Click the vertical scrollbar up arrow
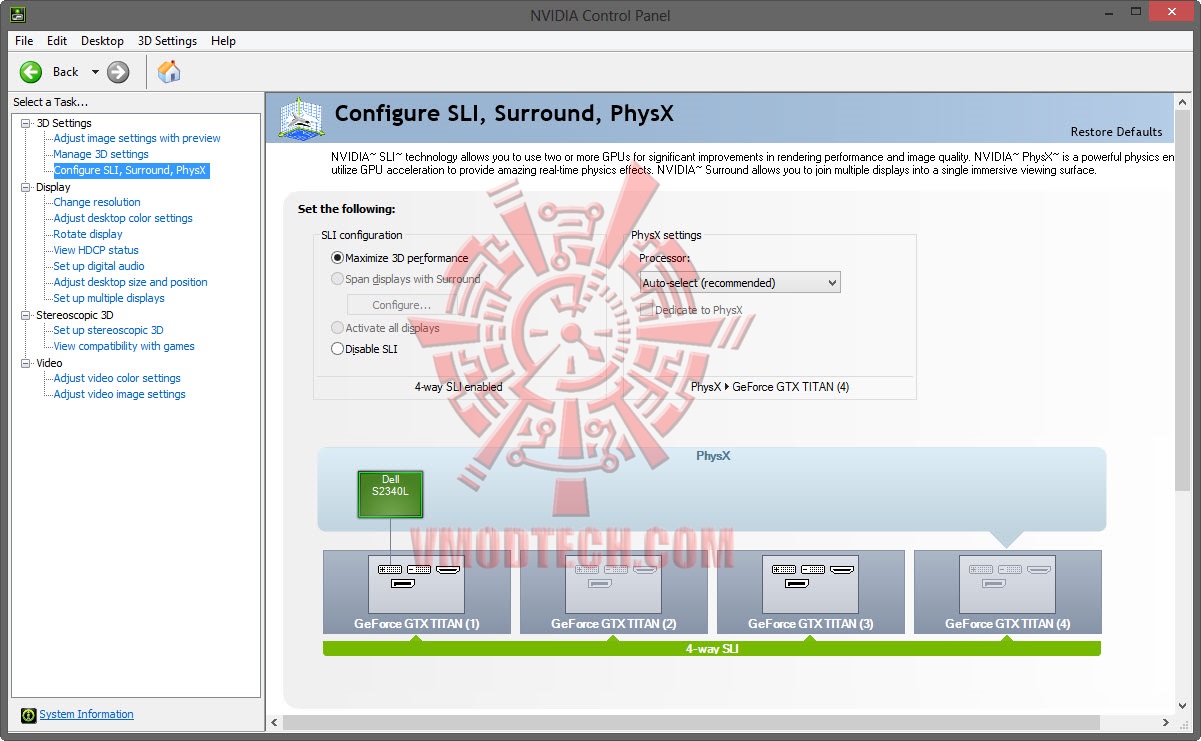 click(1182, 101)
